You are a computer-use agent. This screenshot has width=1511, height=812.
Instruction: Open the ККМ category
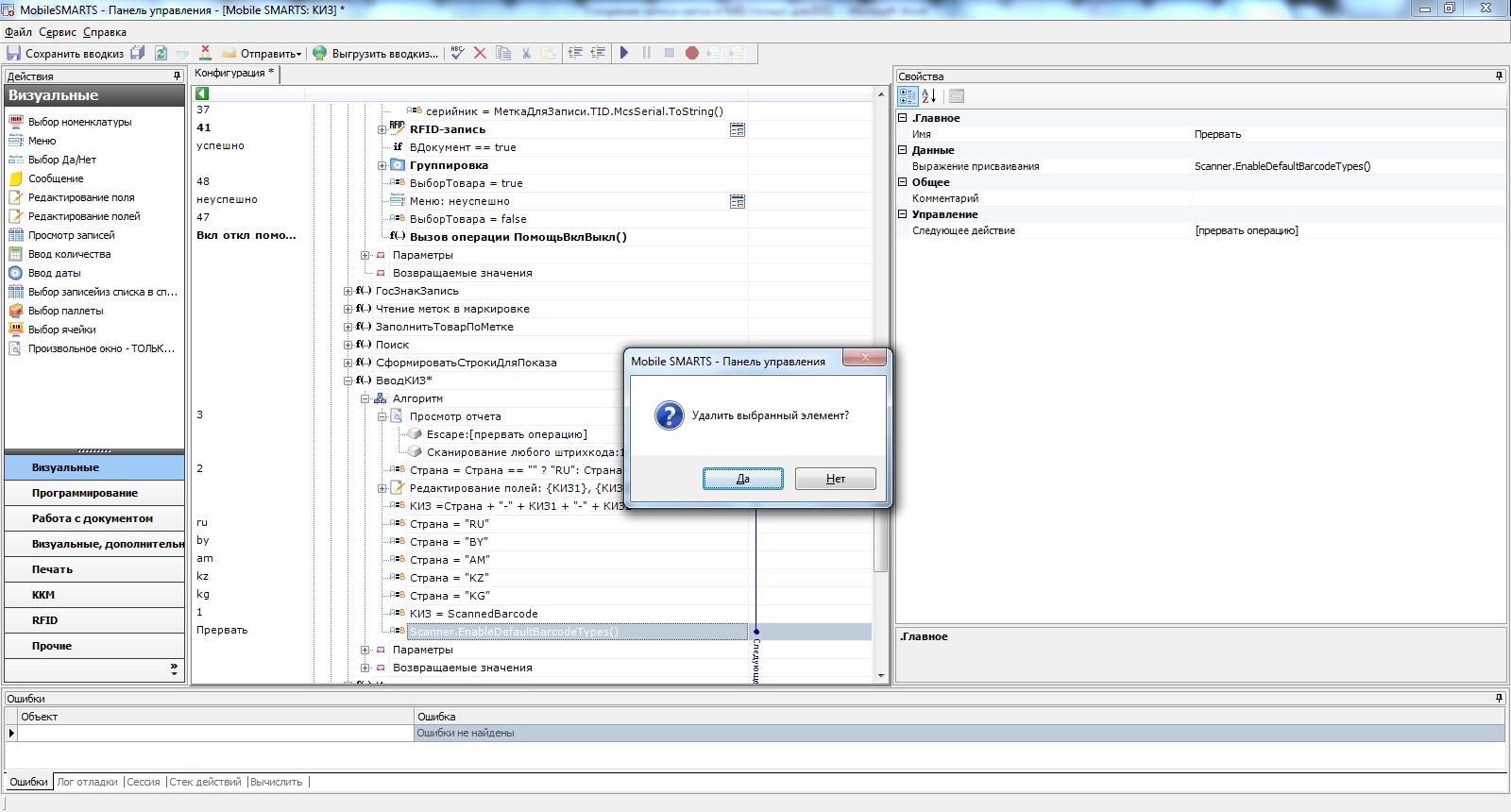coord(94,595)
